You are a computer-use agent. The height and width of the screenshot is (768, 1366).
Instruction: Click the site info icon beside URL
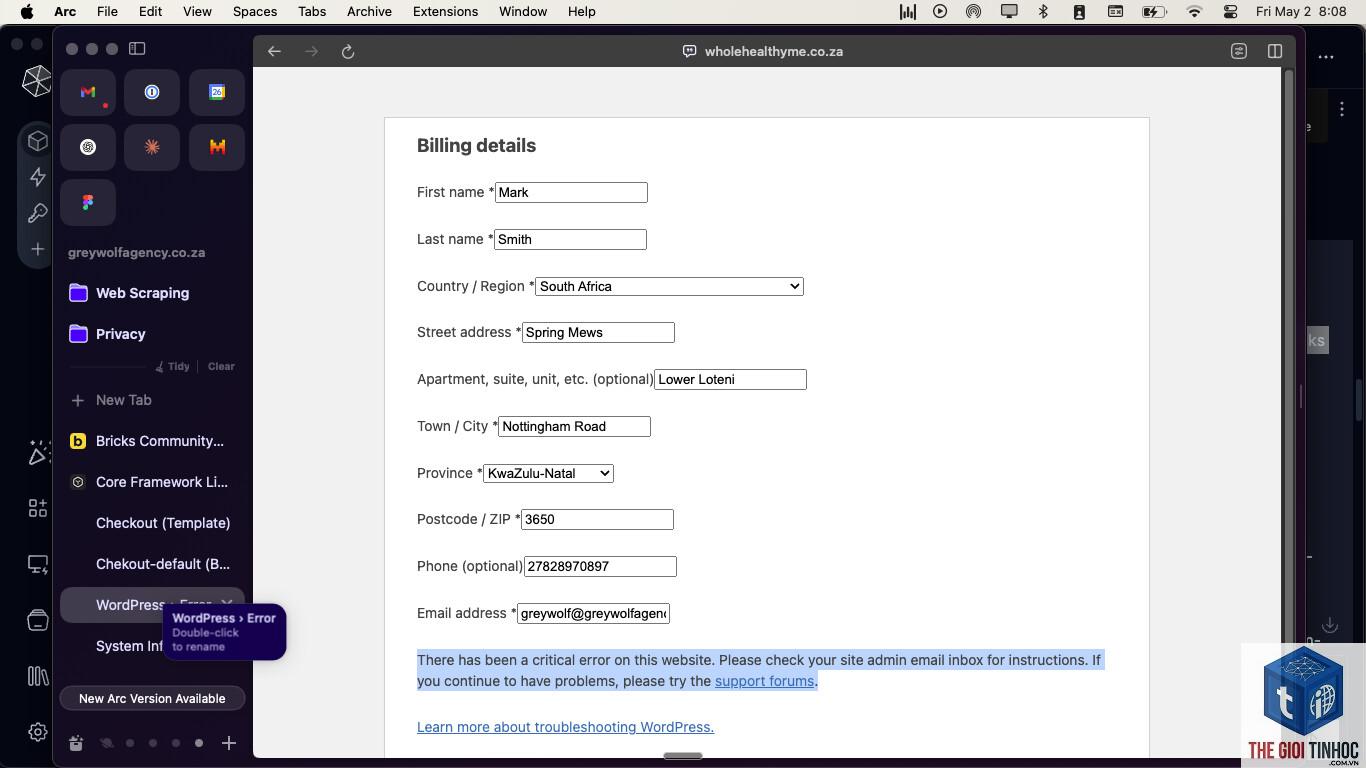coord(689,51)
